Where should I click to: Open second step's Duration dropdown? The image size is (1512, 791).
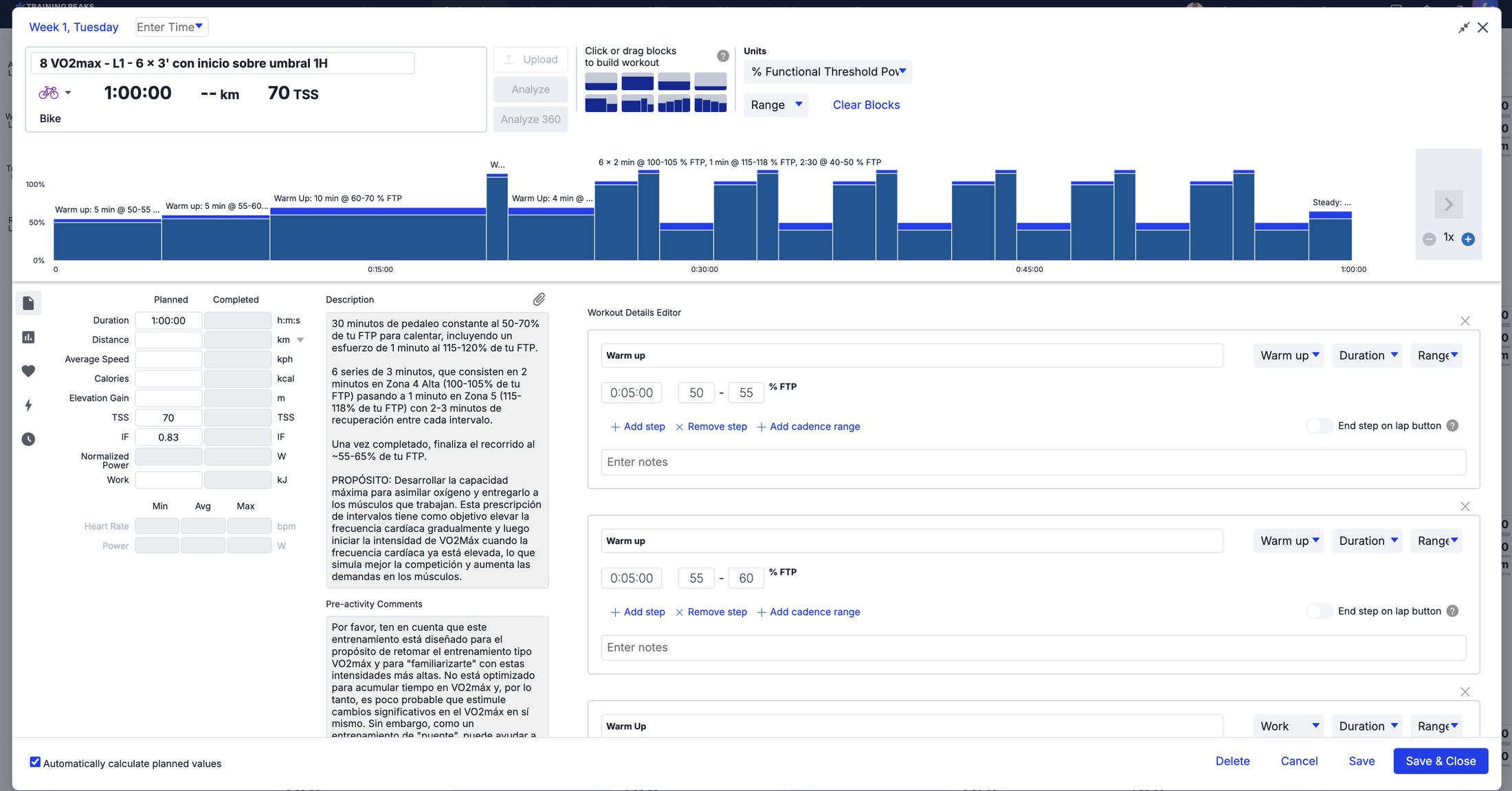(x=1367, y=541)
